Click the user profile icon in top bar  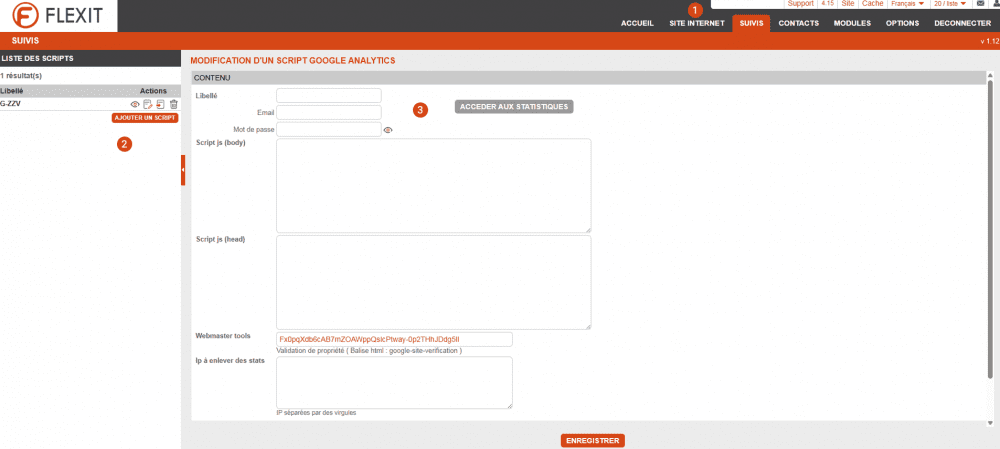(x=994, y=4)
